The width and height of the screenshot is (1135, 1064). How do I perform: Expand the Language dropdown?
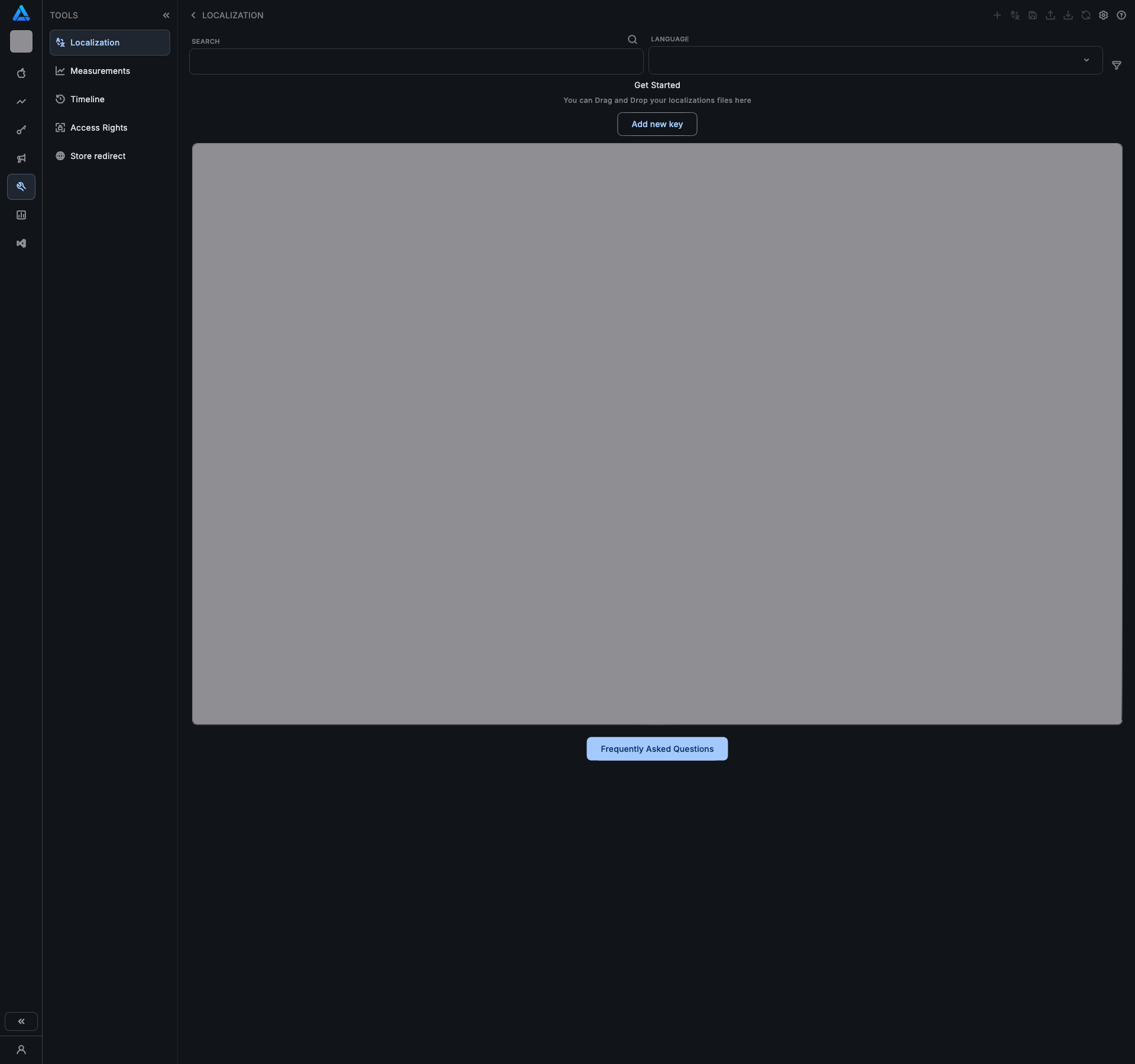(x=875, y=60)
